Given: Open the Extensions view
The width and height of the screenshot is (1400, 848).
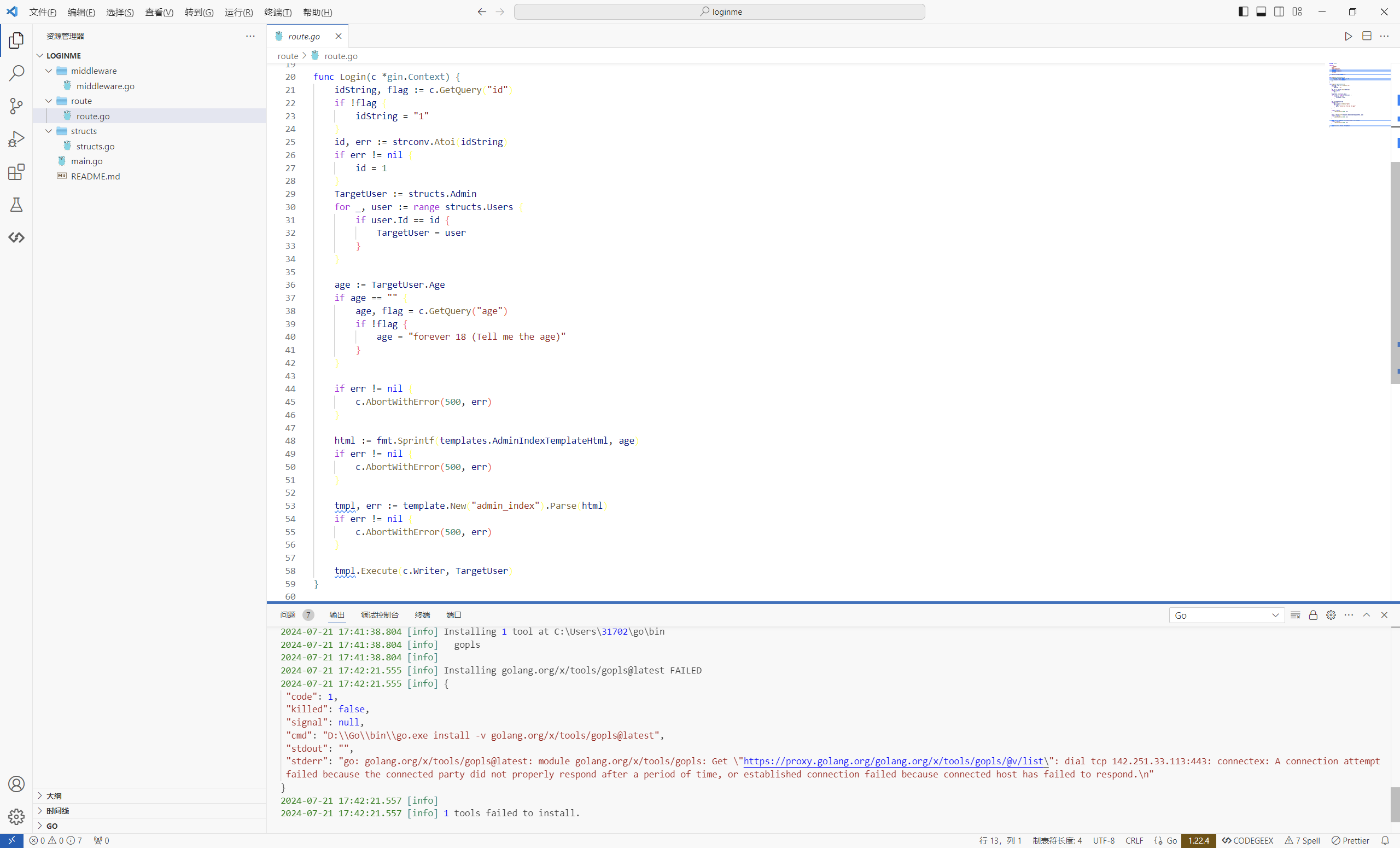Looking at the screenshot, I should pos(16,172).
